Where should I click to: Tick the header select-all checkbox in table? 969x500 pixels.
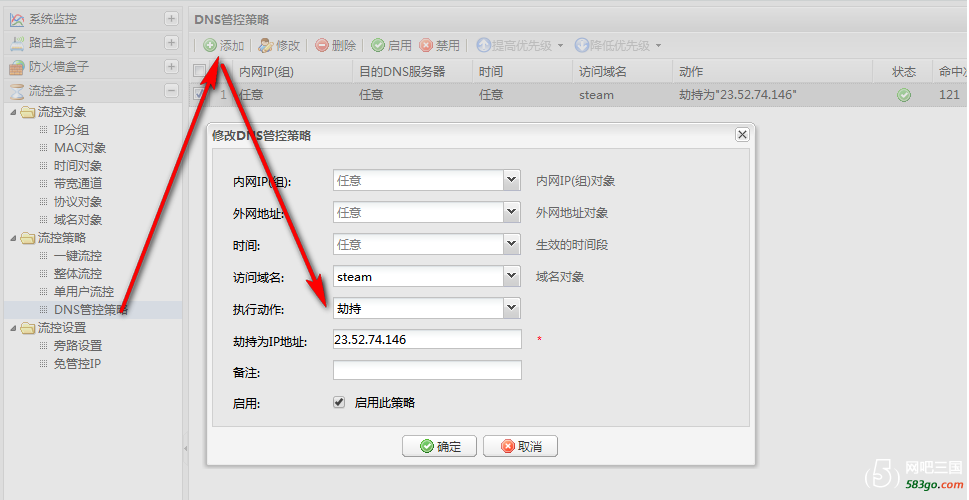200,72
